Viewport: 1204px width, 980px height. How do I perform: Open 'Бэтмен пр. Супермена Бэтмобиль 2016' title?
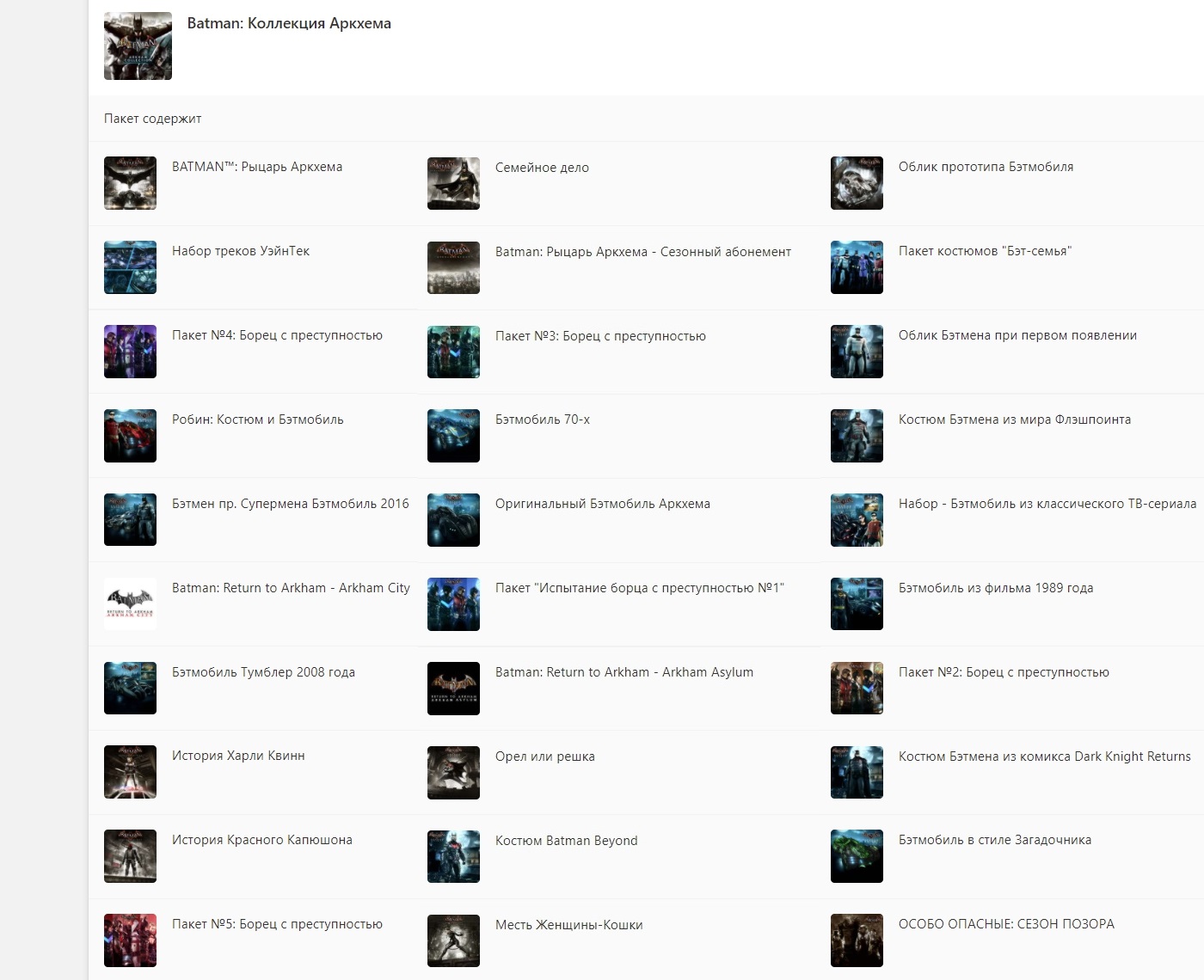pyautogui.click(x=291, y=504)
